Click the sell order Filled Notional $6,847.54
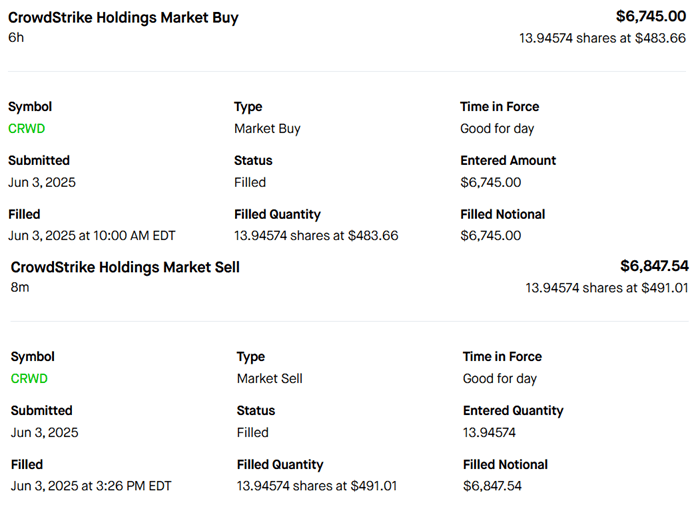The height and width of the screenshot is (520, 700). [492, 486]
